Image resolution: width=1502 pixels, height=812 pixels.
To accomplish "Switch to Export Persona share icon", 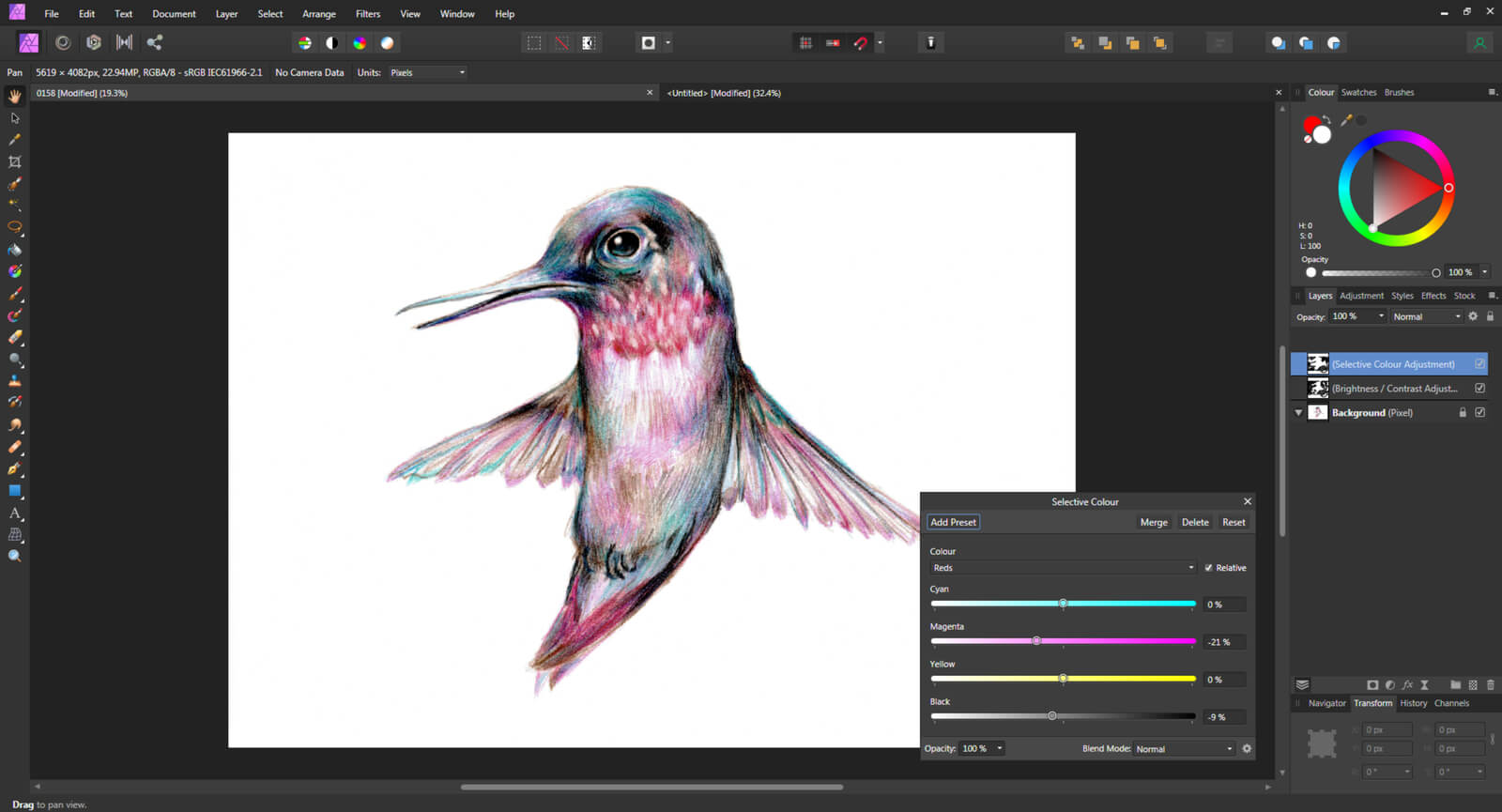I will pyautogui.click(x=155, y=42).
